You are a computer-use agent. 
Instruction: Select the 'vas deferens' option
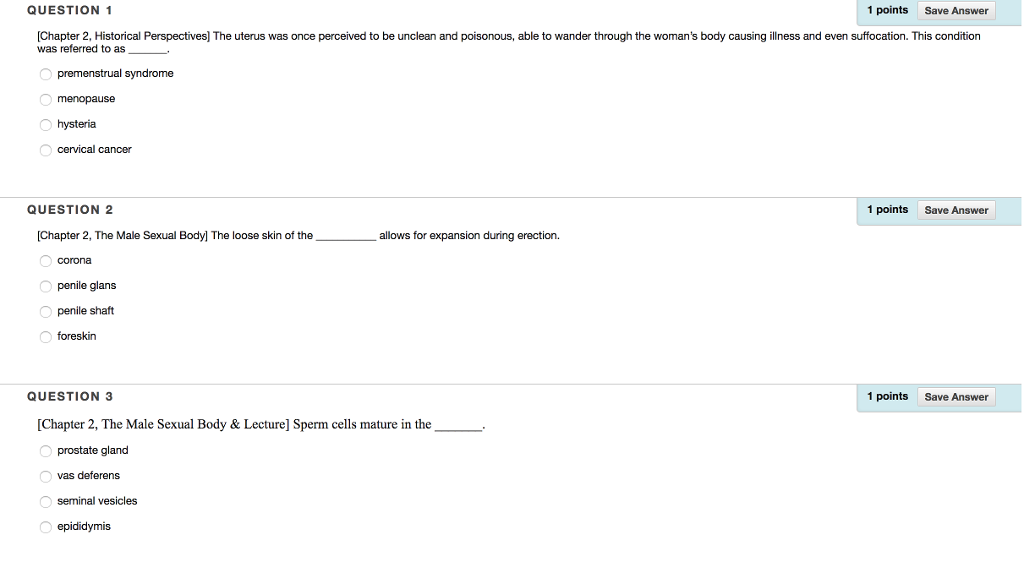(x=45, y=476)
